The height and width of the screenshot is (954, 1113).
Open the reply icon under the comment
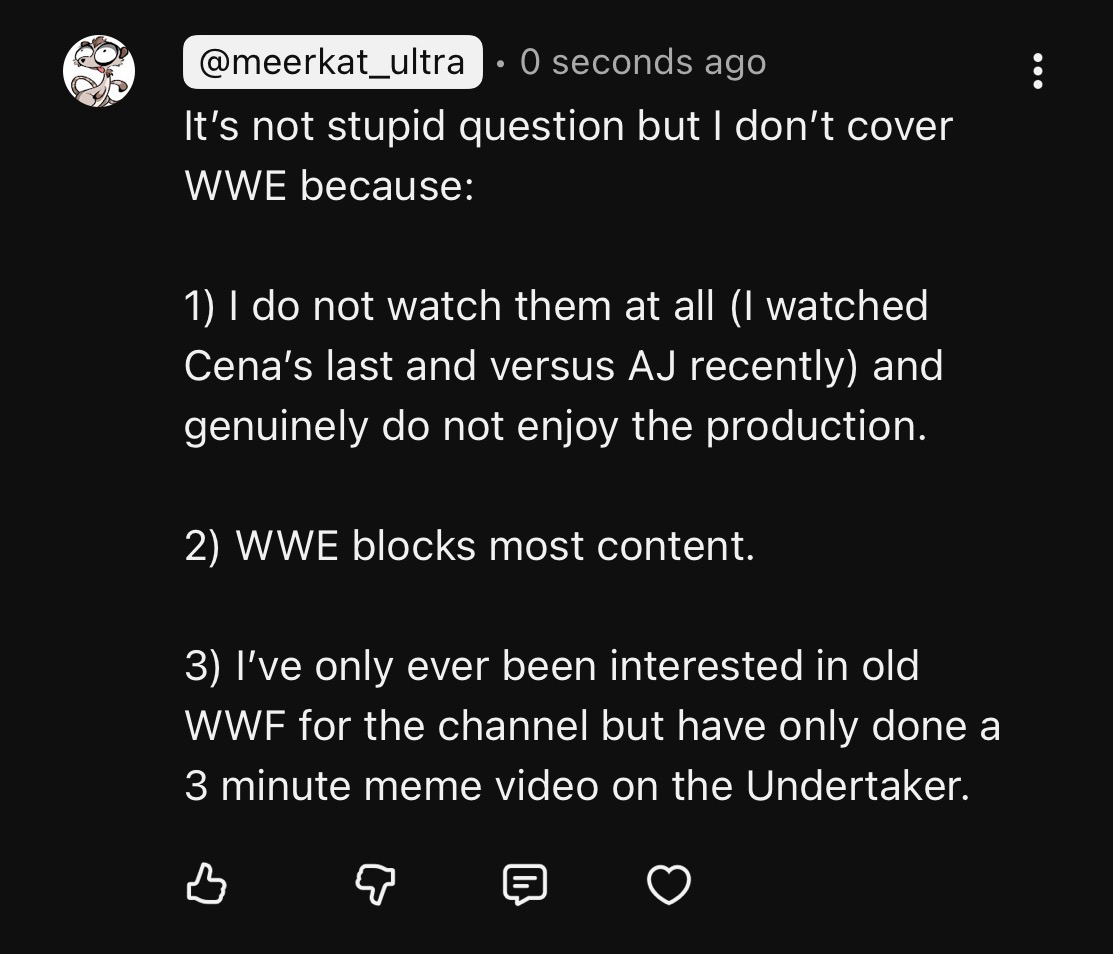click(x=525, y=884)
